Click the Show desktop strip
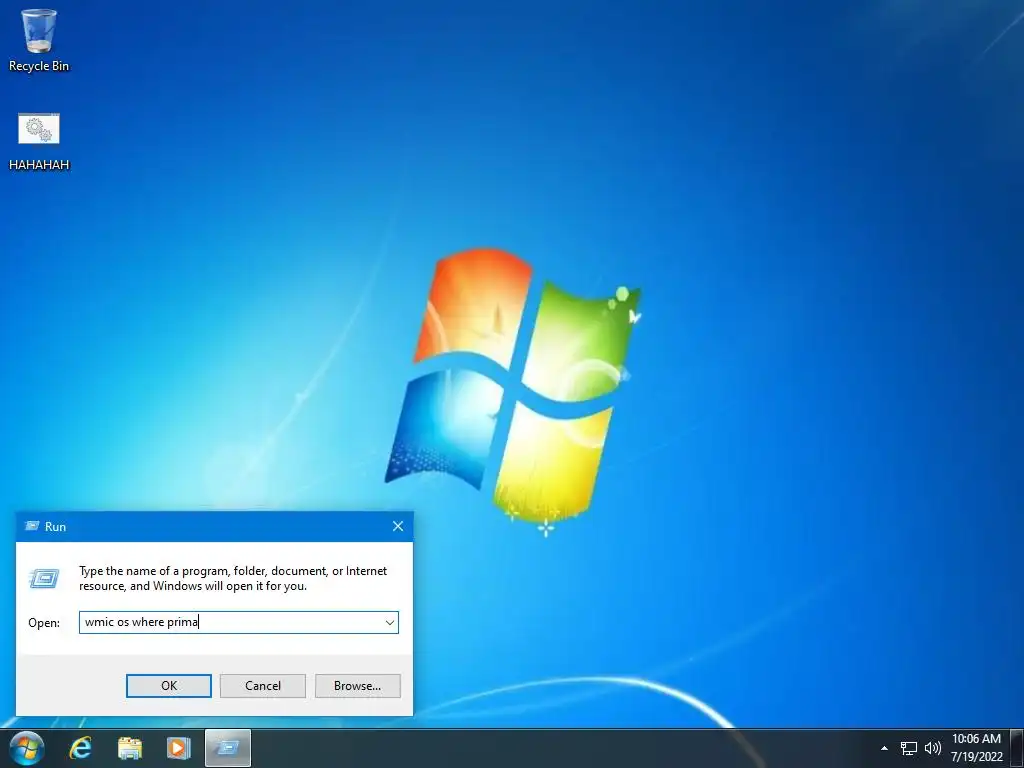This screenshot has width=1024, height=768. point(1017,748)
